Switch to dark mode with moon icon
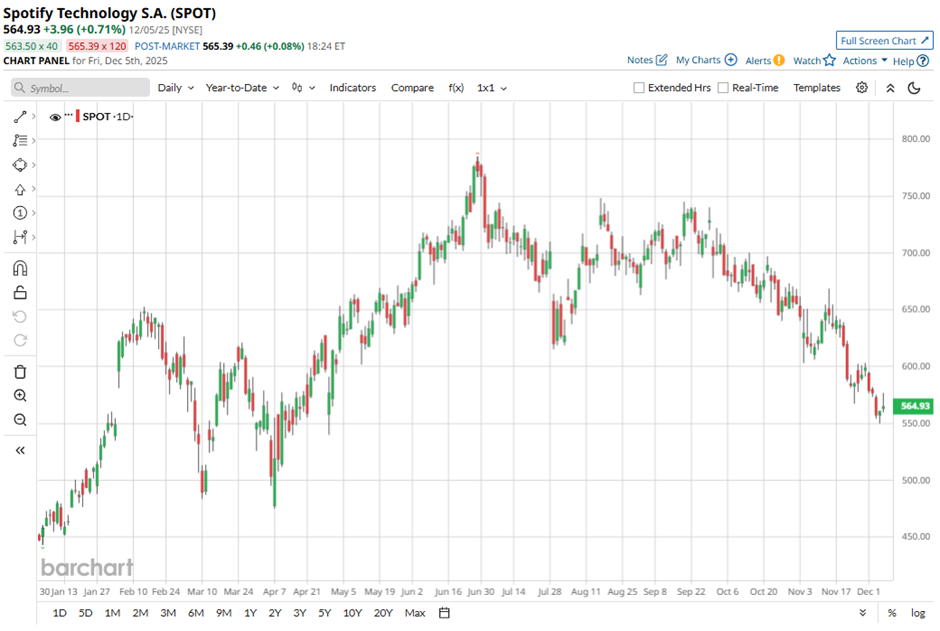The height and width of the screenshot is (631, 940). coord(914,88)
